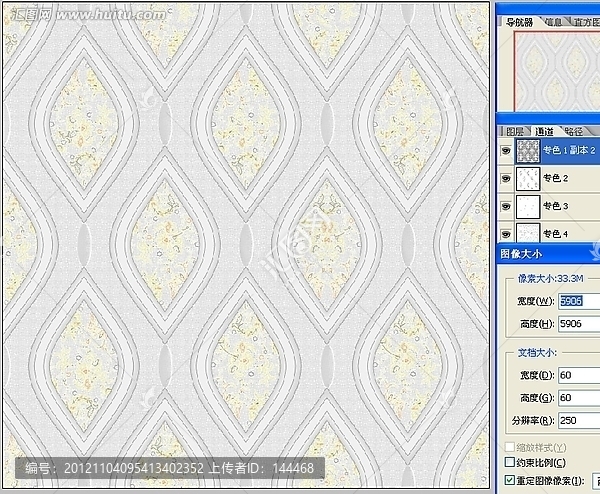Switch to the 直方图 tab
This screenshot has height=494, width=600.
586,22
